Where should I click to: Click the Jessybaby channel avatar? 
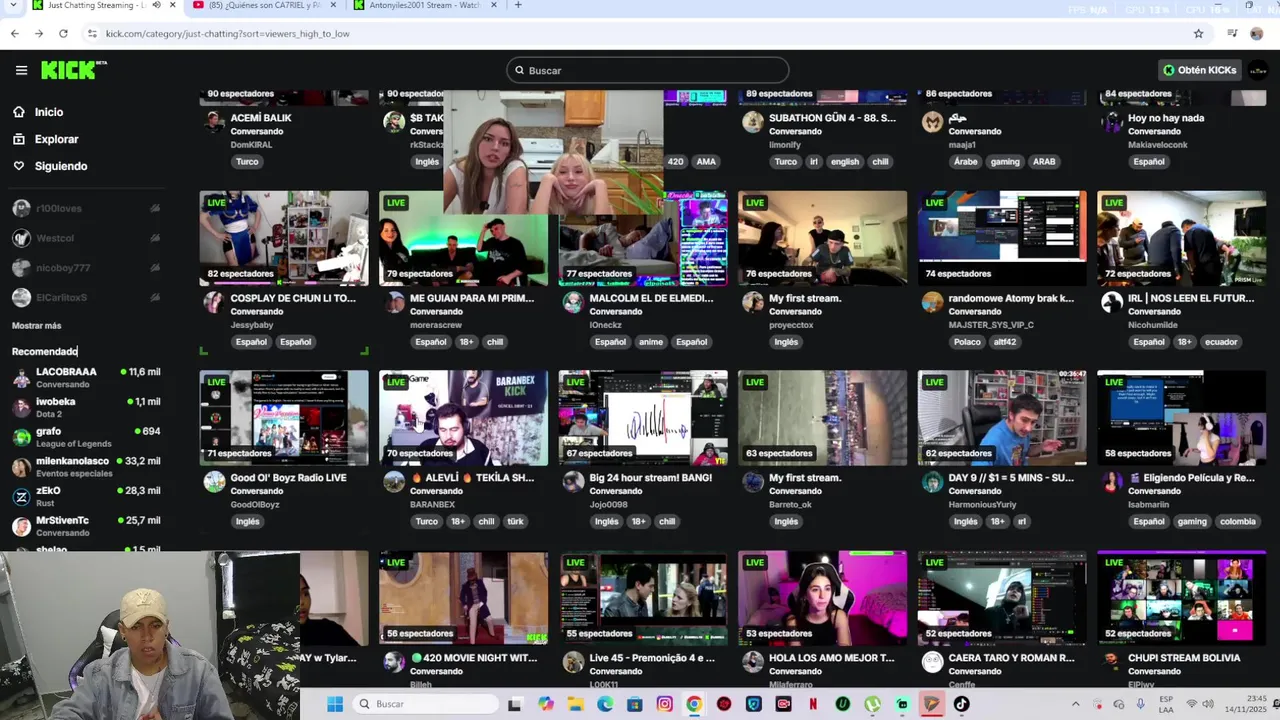pos(214,302)
